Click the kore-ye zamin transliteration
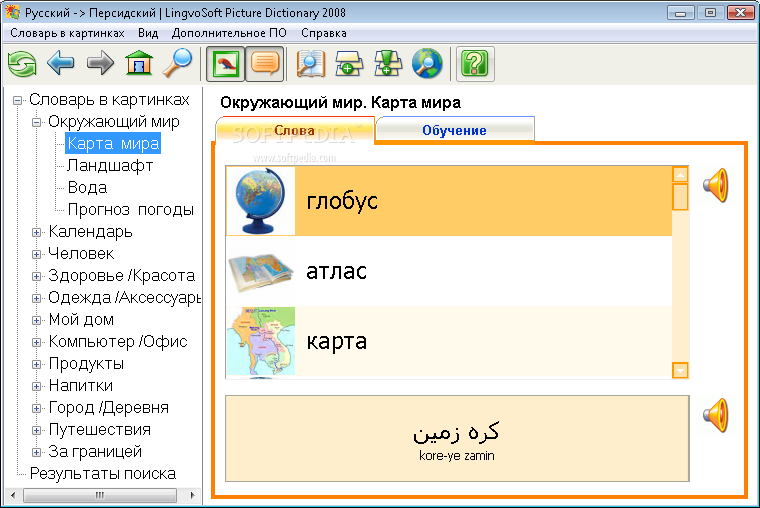 coord(457,456)
